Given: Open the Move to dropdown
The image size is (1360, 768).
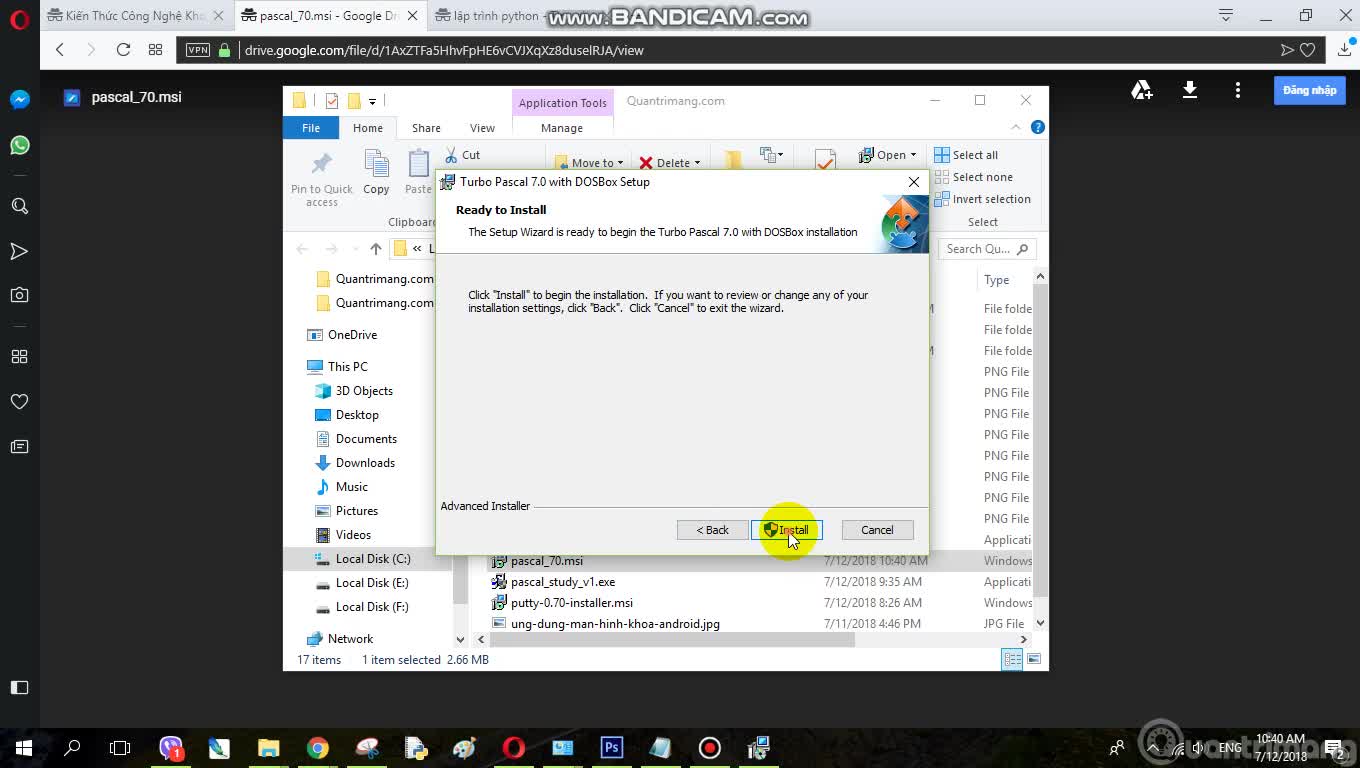Looking at the screenshot, I should (x=590, y=163).
